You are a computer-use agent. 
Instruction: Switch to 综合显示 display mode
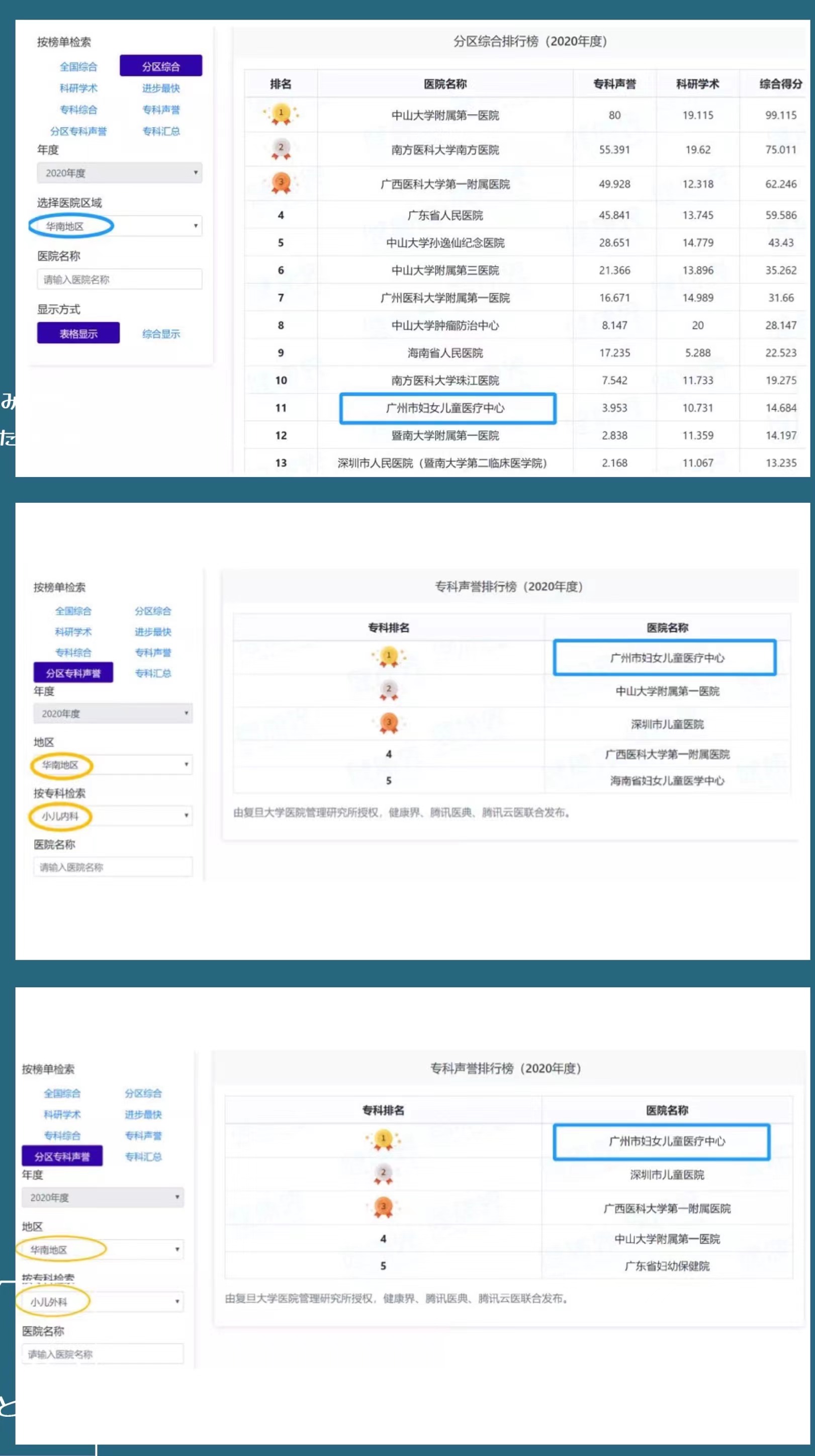(x=161, y=333)
